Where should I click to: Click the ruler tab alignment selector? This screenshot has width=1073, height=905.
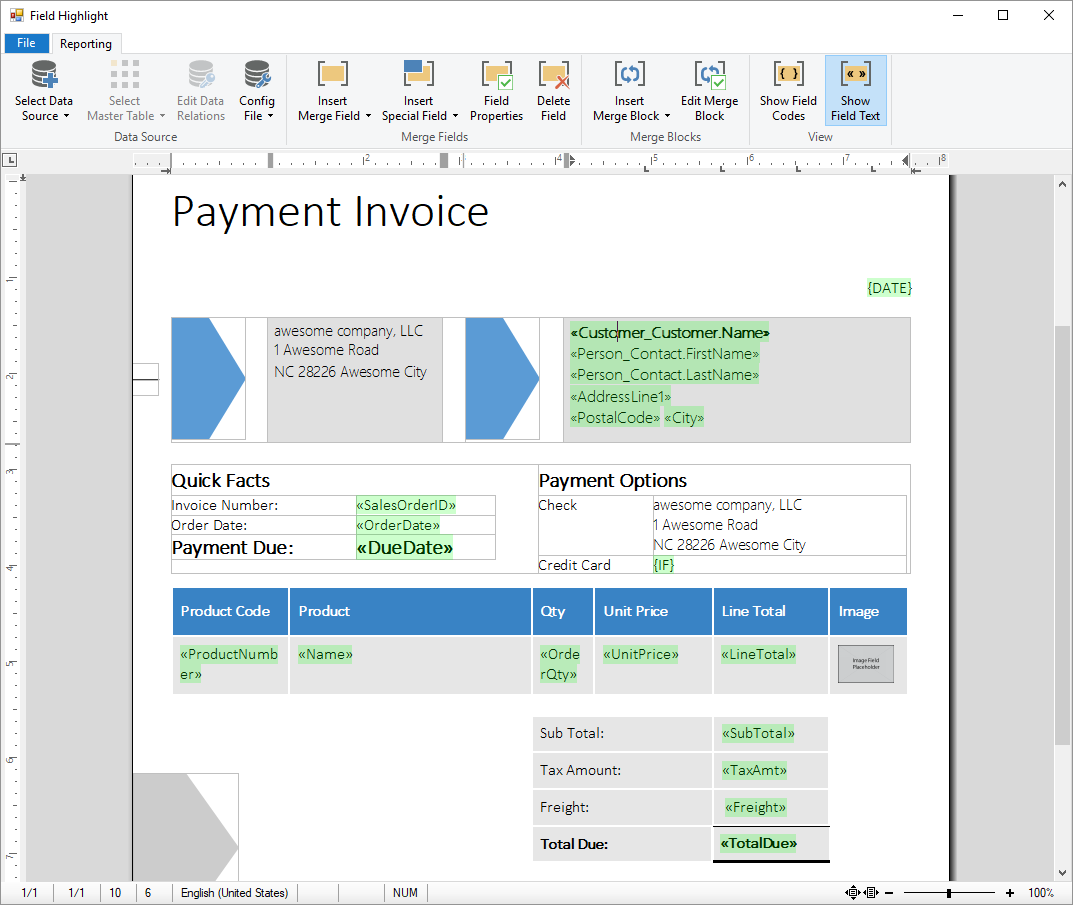(10, 160)
